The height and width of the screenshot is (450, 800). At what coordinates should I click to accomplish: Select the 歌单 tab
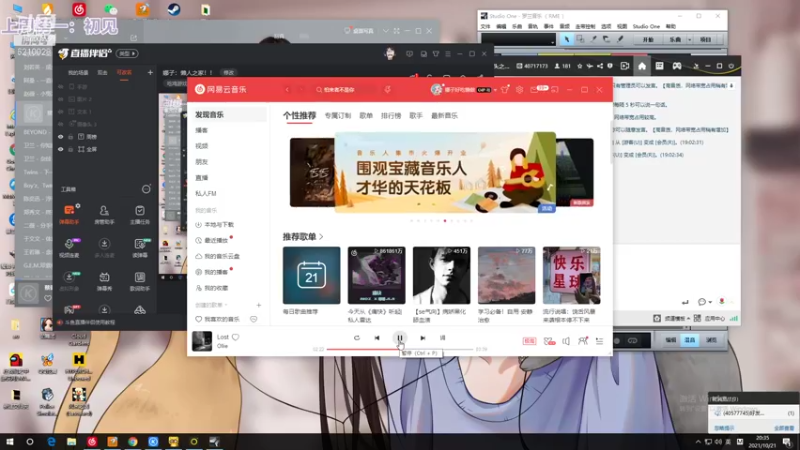point(366,116)
